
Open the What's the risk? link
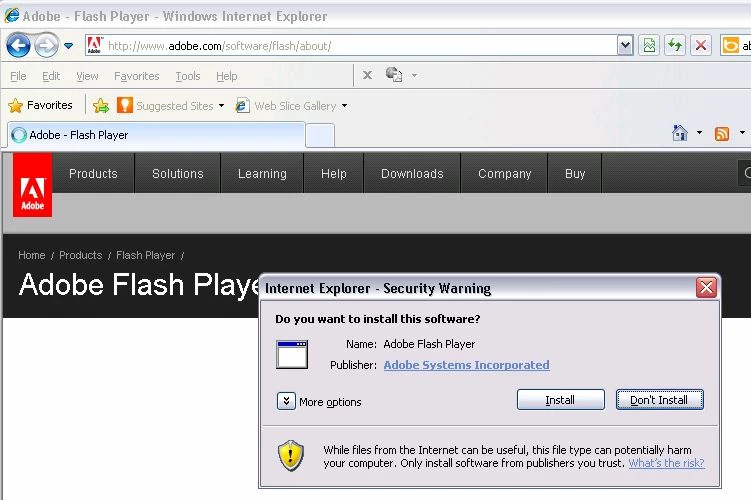click(x=666, y=463)
